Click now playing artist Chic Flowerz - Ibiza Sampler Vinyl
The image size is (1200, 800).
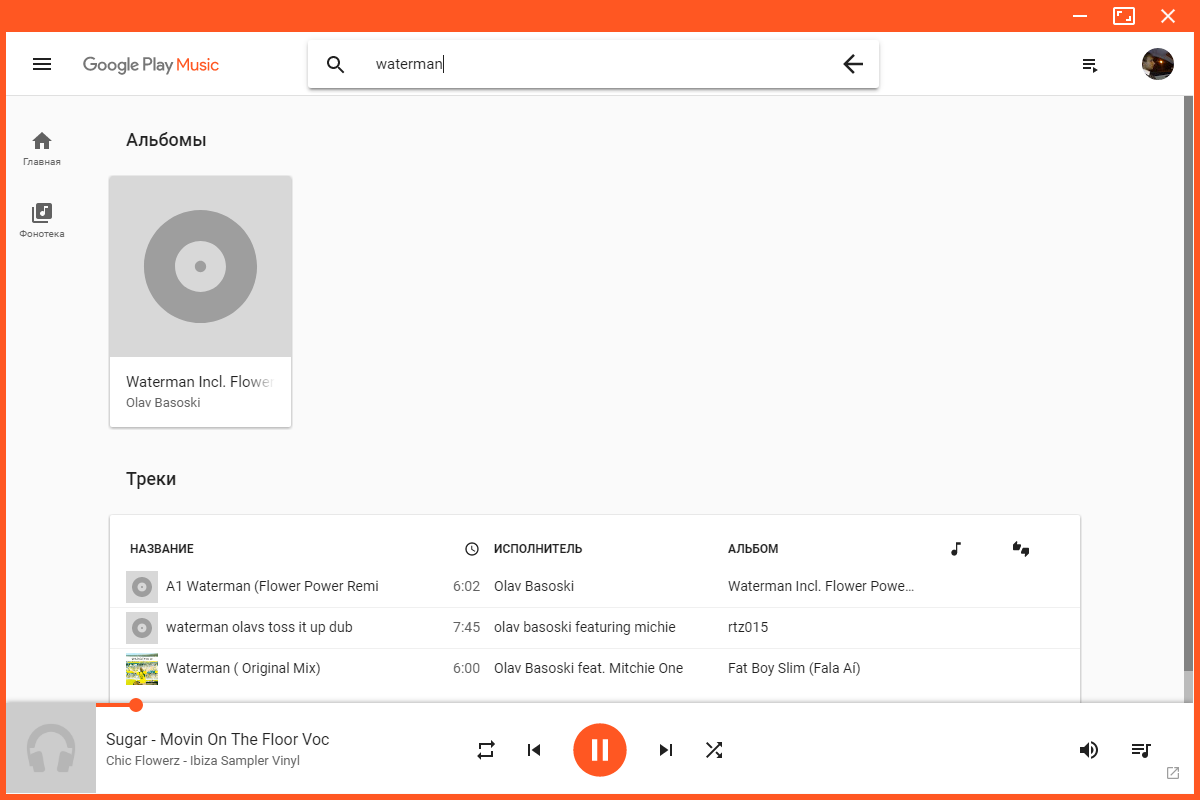[x=203, y=761]
